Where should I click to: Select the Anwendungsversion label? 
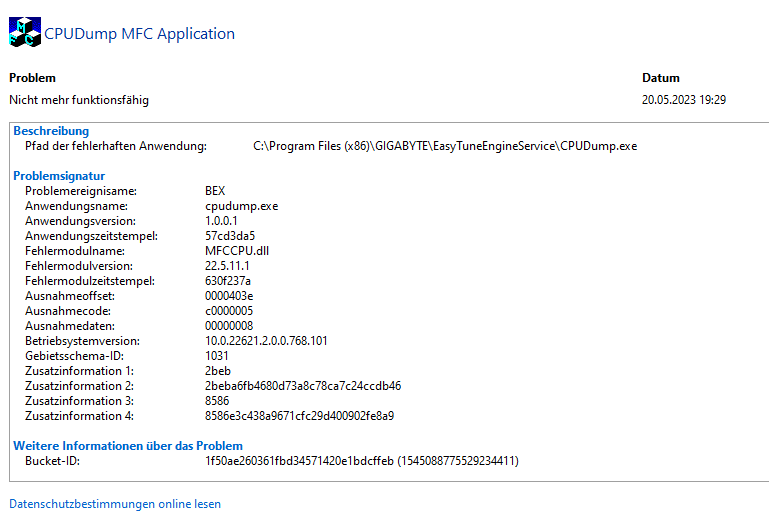(80, 221)
